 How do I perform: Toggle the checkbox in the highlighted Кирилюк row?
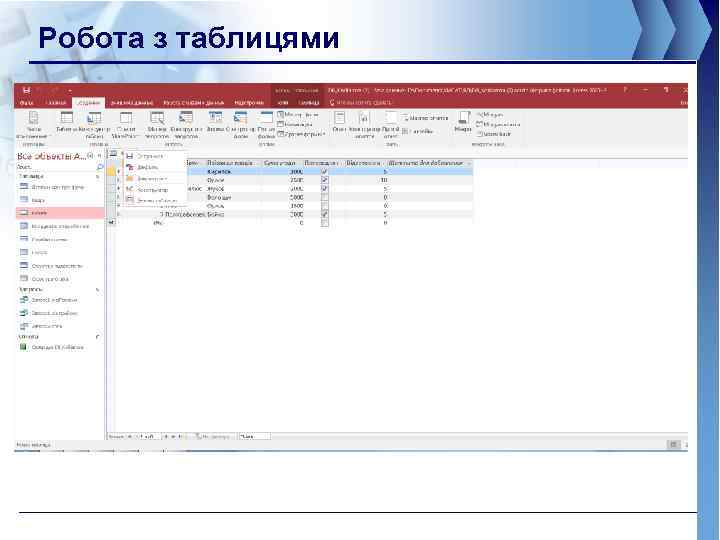(325, 171)
